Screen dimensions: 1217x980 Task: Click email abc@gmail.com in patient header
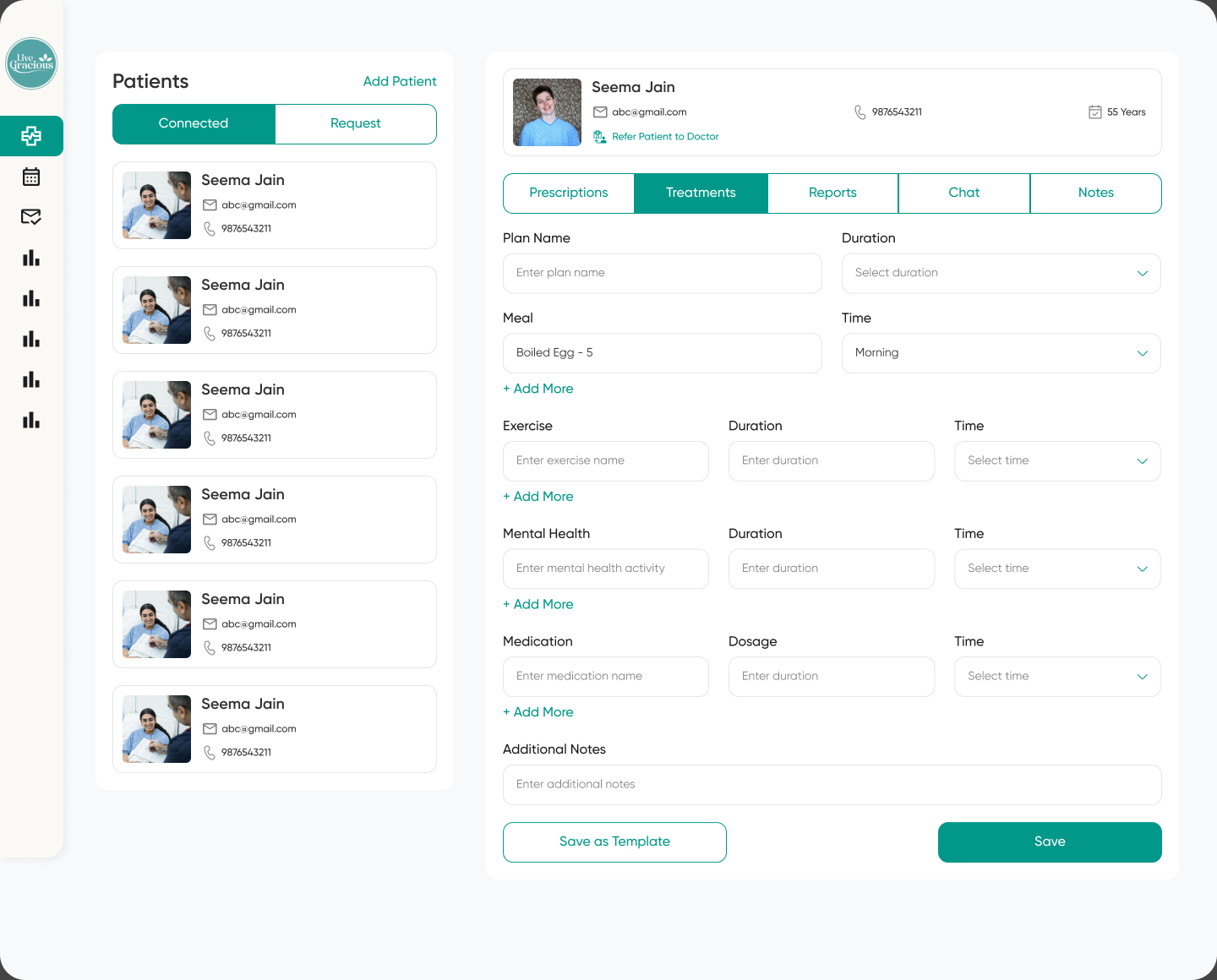[649, 112]
